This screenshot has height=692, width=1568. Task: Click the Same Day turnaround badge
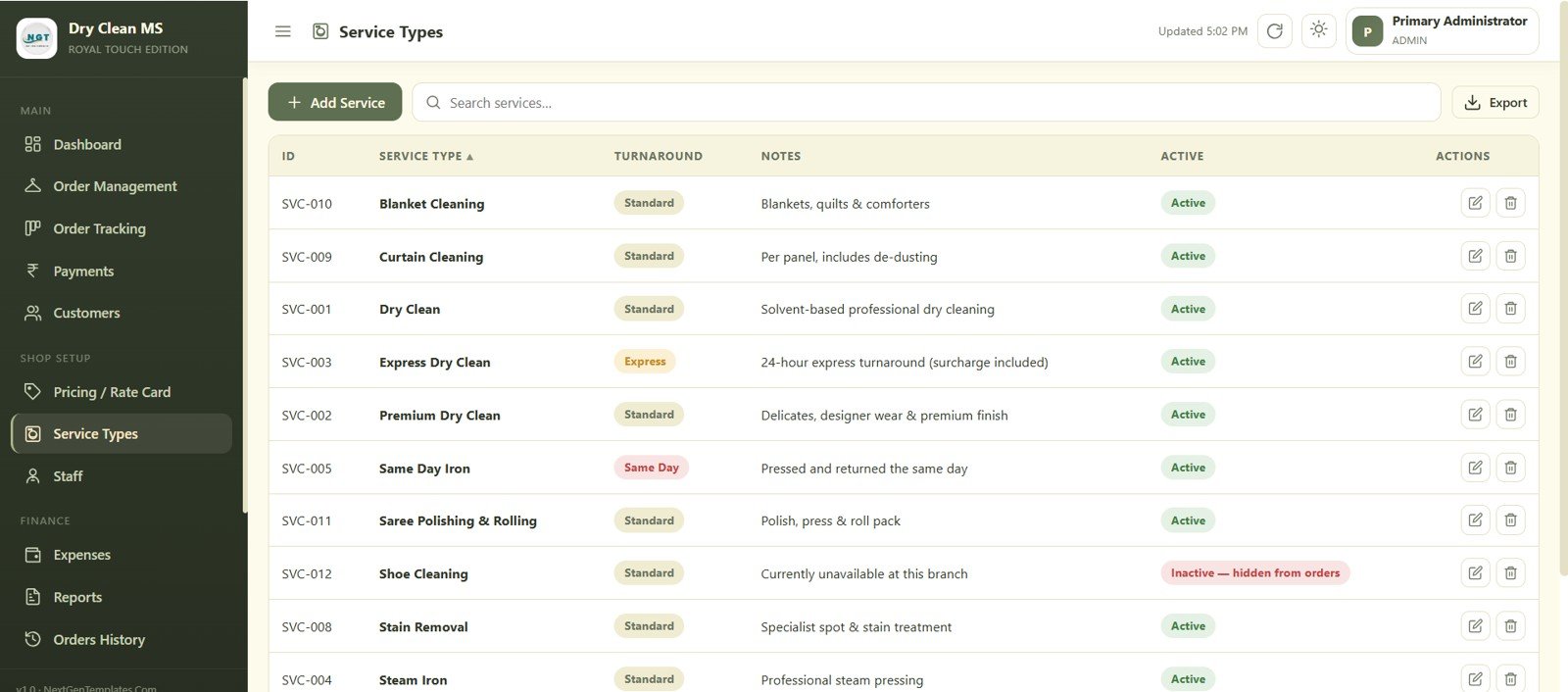(652, 468)
